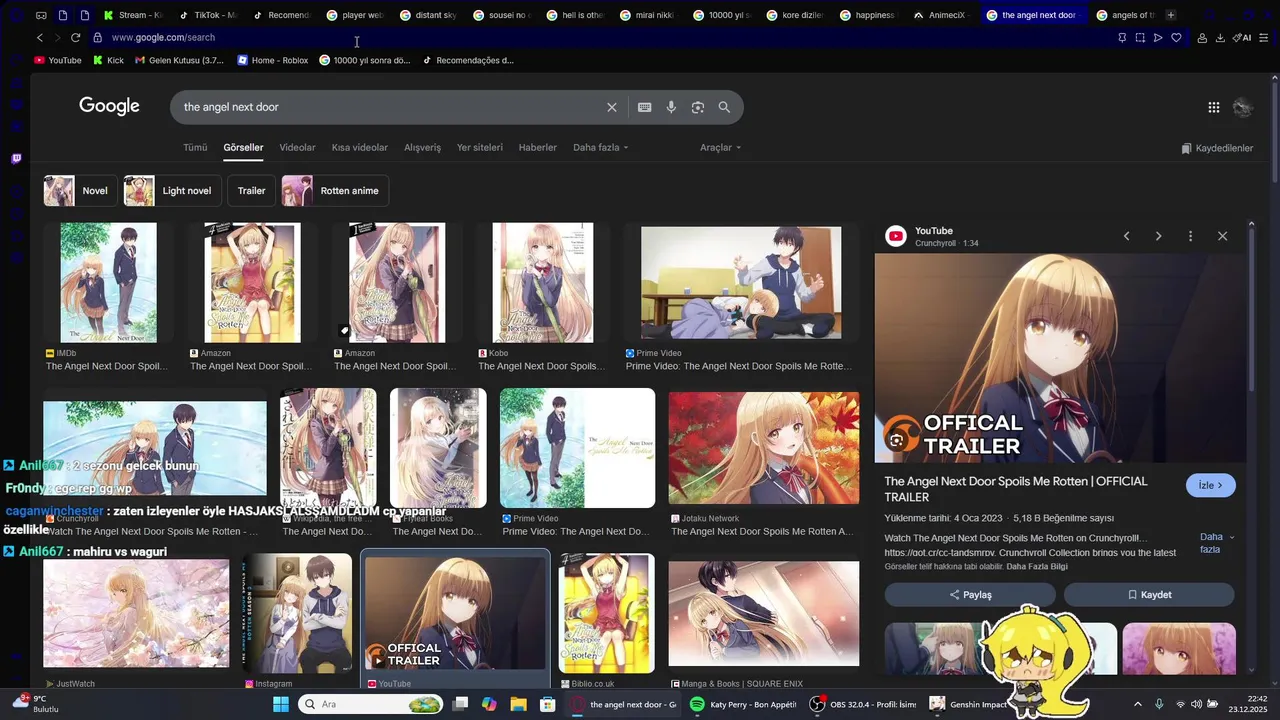1280x720 pixels.
Task: Open 'Kaydedilenler' saved items link
Action: click(x=1217, y=148)
